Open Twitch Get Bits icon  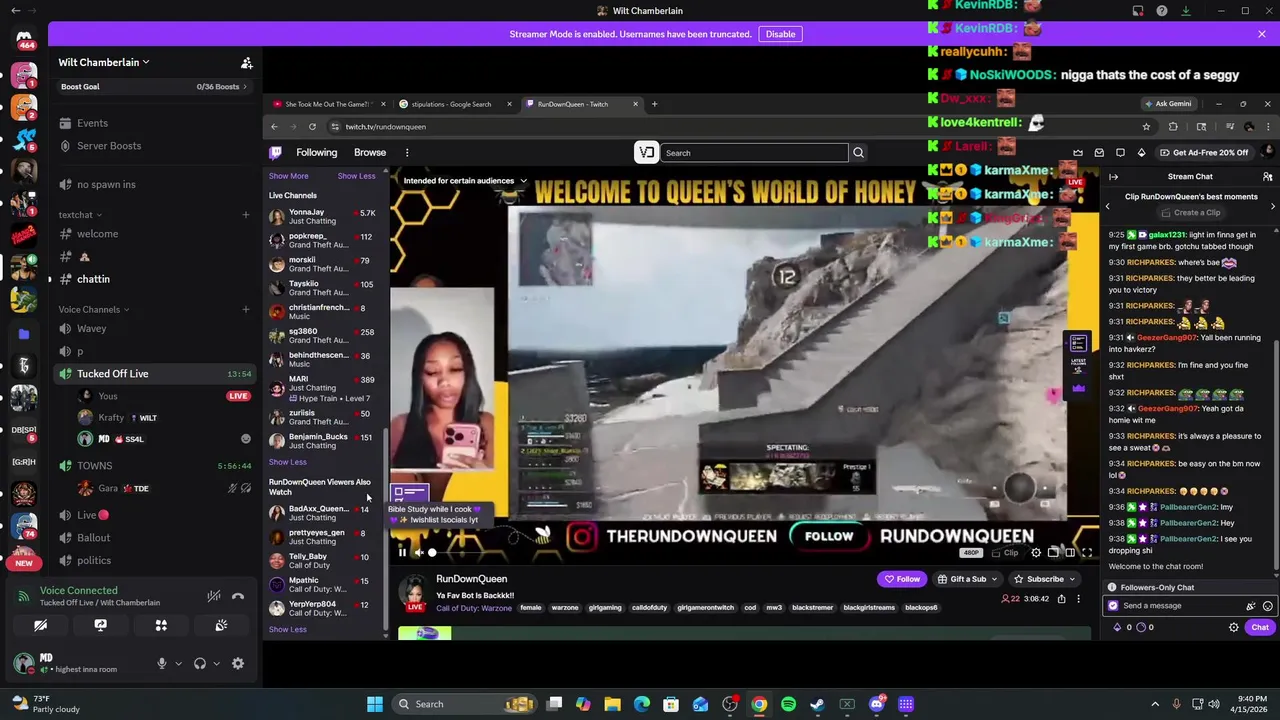pyautogui.click(x=1142, y=153)
